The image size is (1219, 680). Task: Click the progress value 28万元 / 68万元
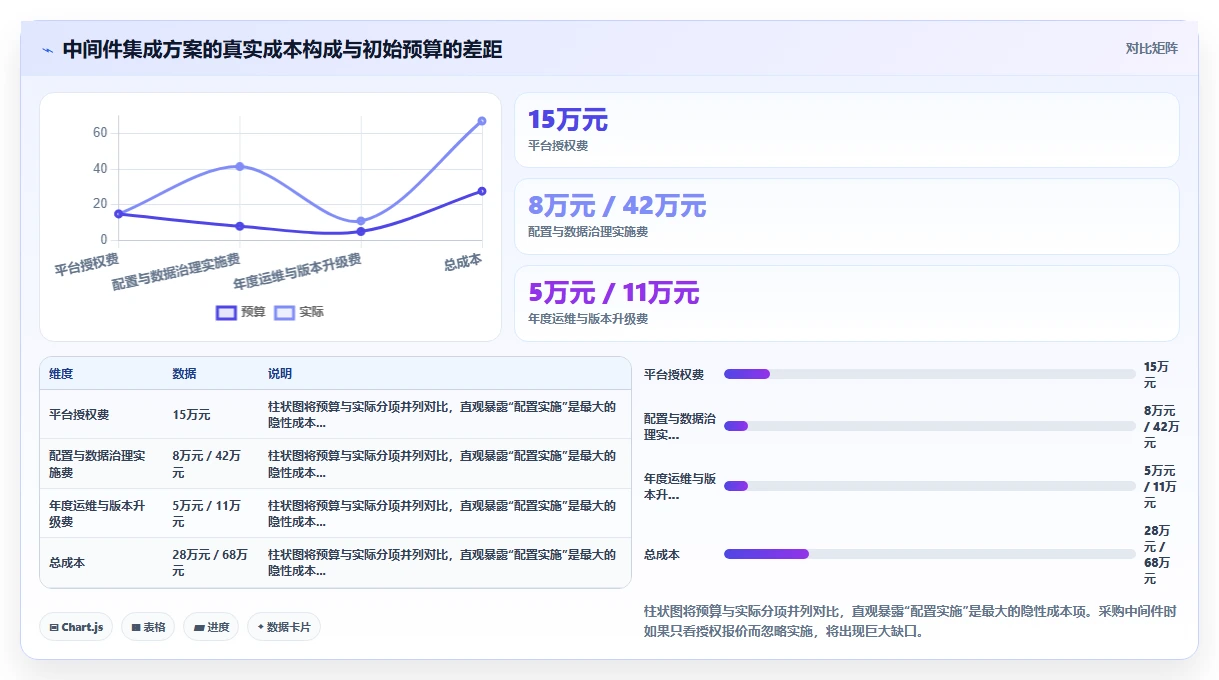1158,554
